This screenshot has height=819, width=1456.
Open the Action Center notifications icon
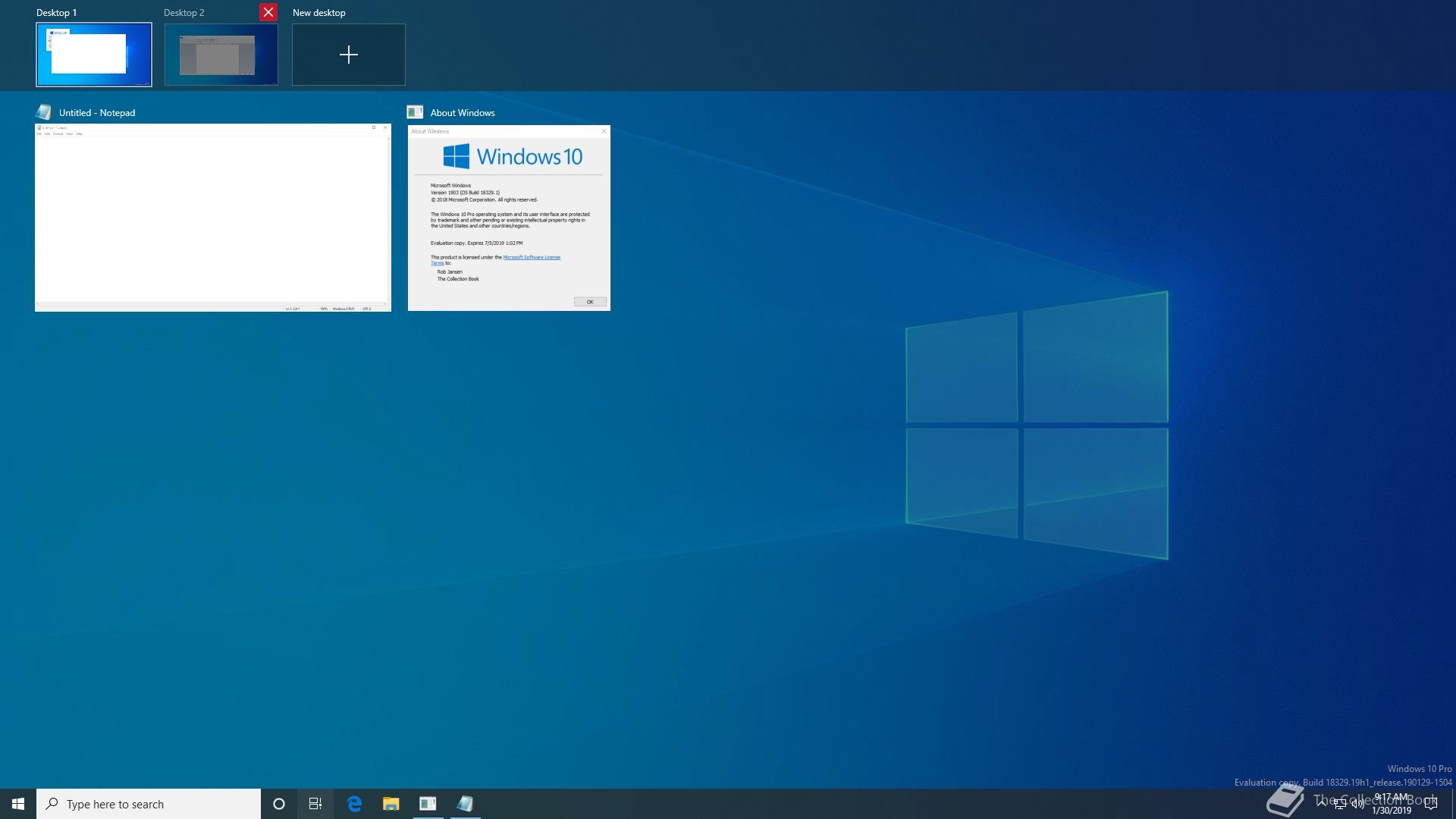point(1432,804)
